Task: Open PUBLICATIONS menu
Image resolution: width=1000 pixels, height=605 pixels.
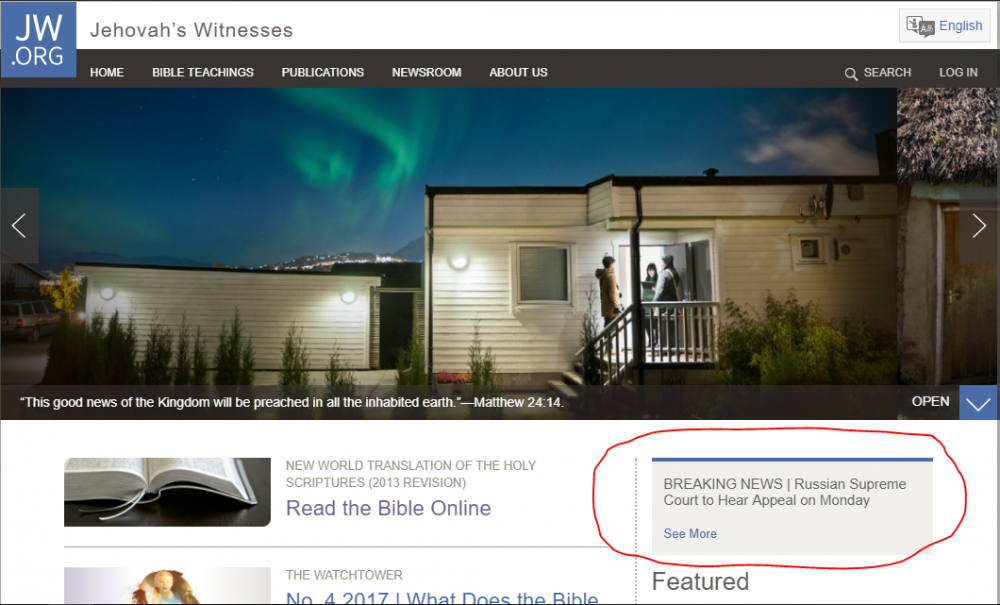Action: pos(323,73)
